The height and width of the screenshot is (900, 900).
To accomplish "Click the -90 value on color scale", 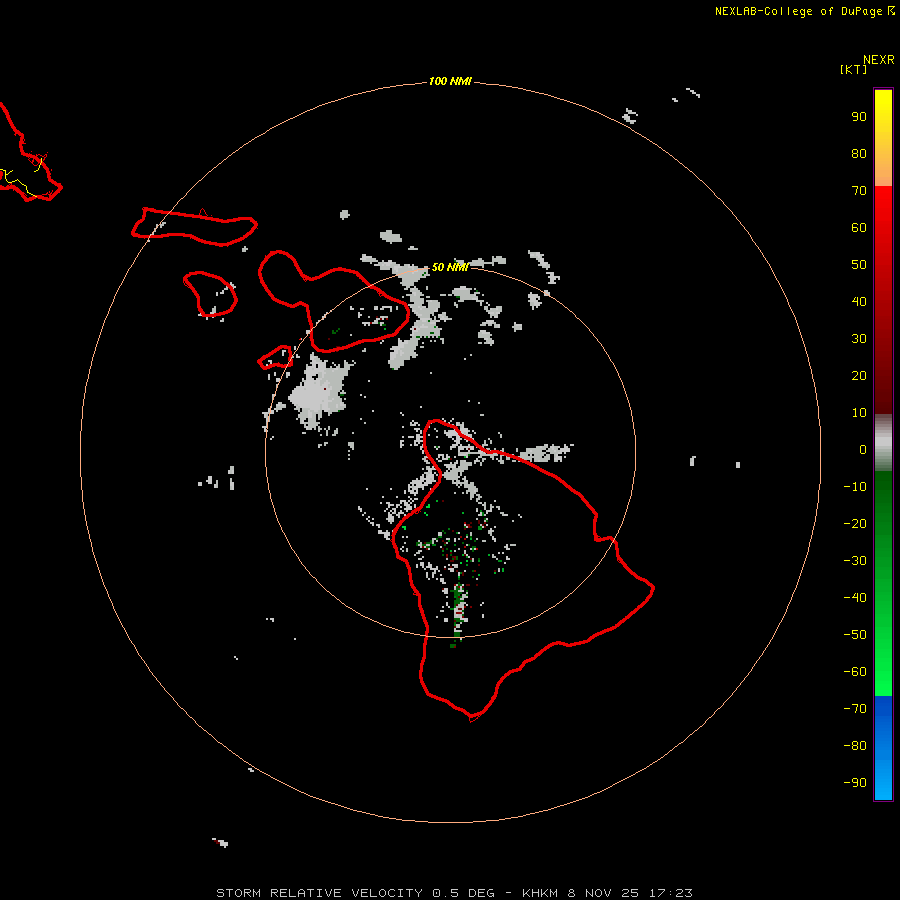I will (x=855, y=783).
